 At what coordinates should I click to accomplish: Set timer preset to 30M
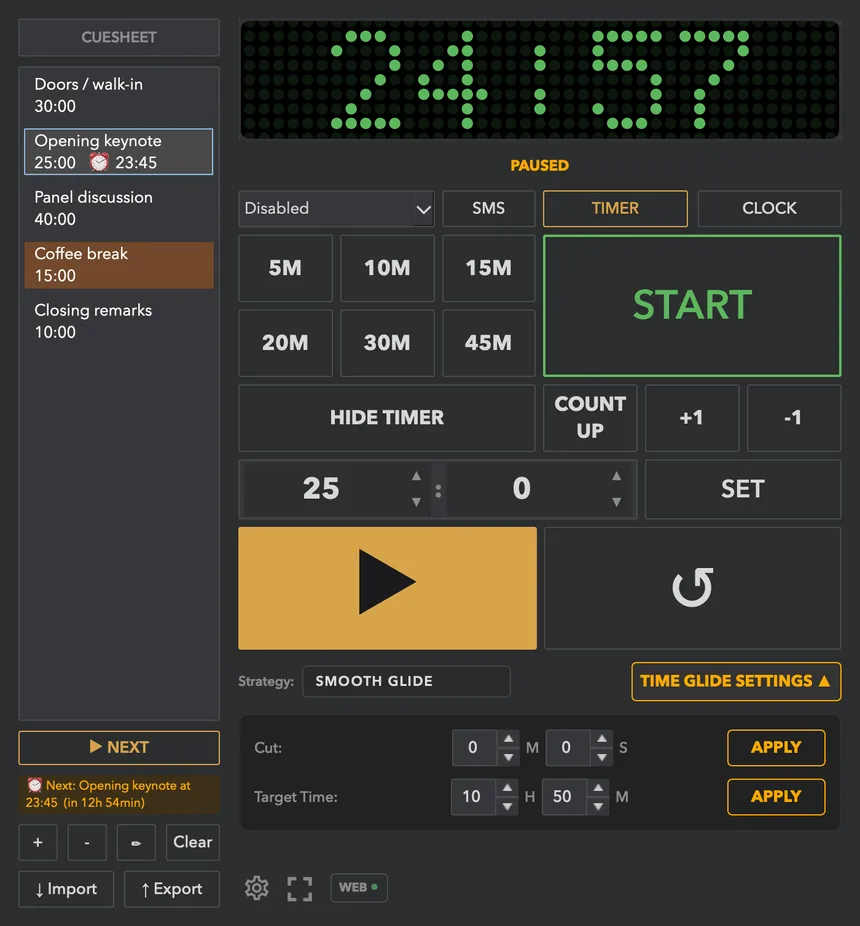click(387, 343)
